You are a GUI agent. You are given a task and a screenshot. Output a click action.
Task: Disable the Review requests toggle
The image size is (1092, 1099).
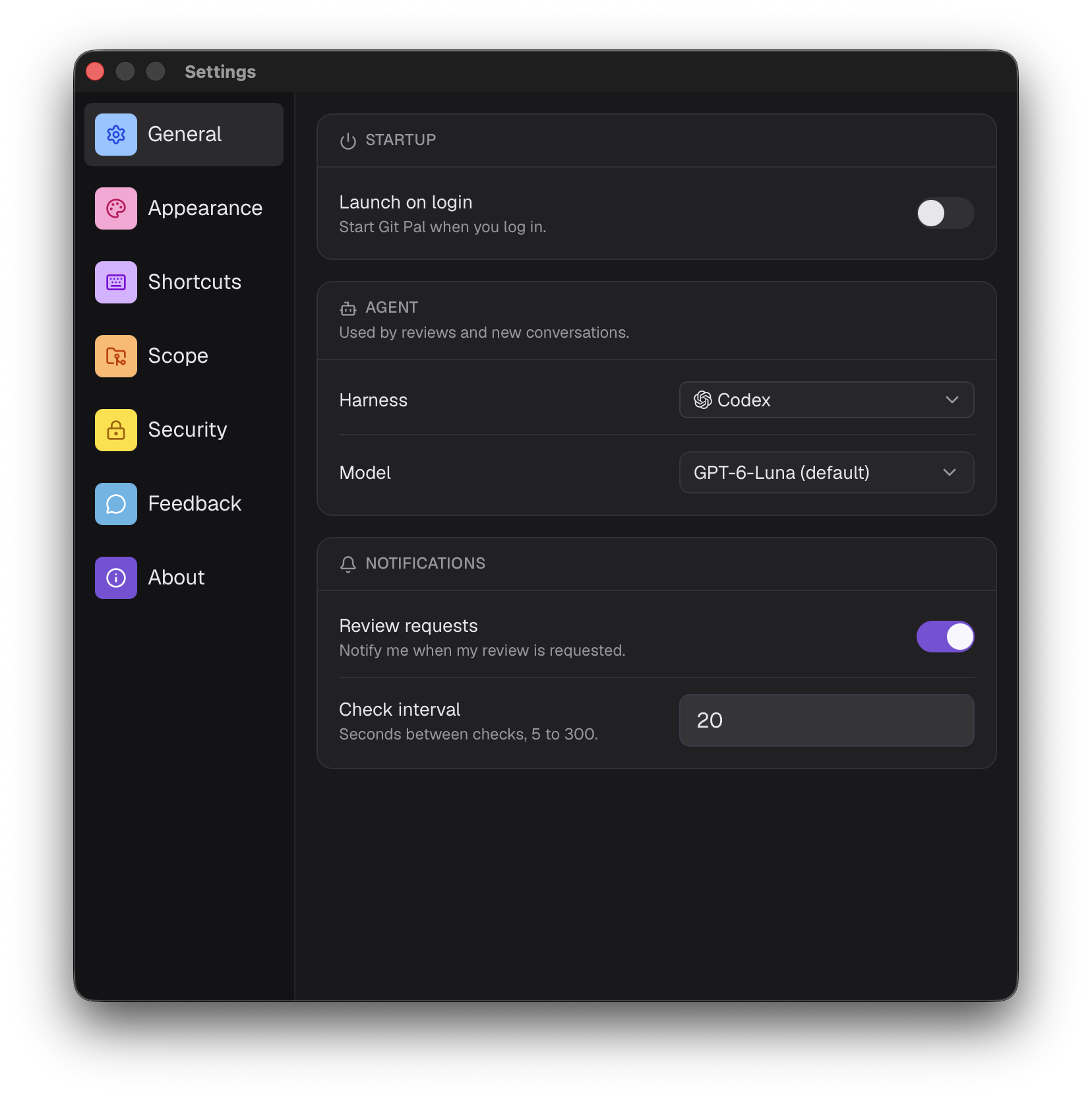pos(945,637)
